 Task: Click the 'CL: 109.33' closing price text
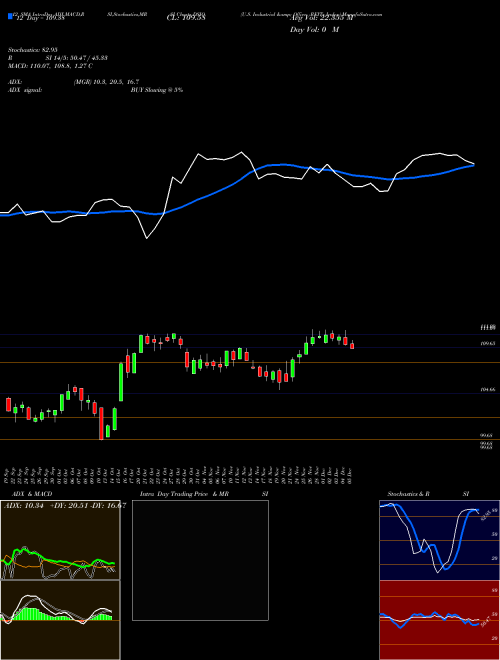(186, 18)
